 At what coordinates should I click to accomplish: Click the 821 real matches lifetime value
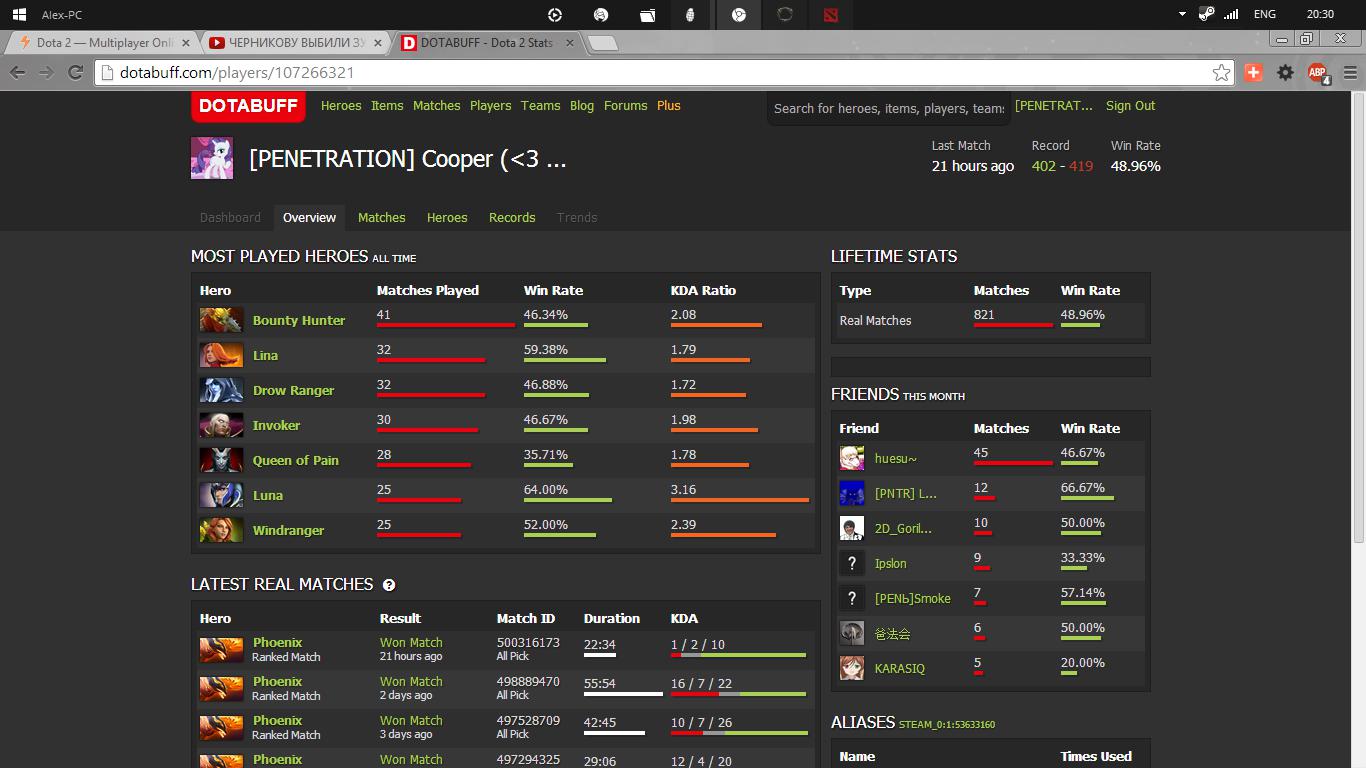984,314
